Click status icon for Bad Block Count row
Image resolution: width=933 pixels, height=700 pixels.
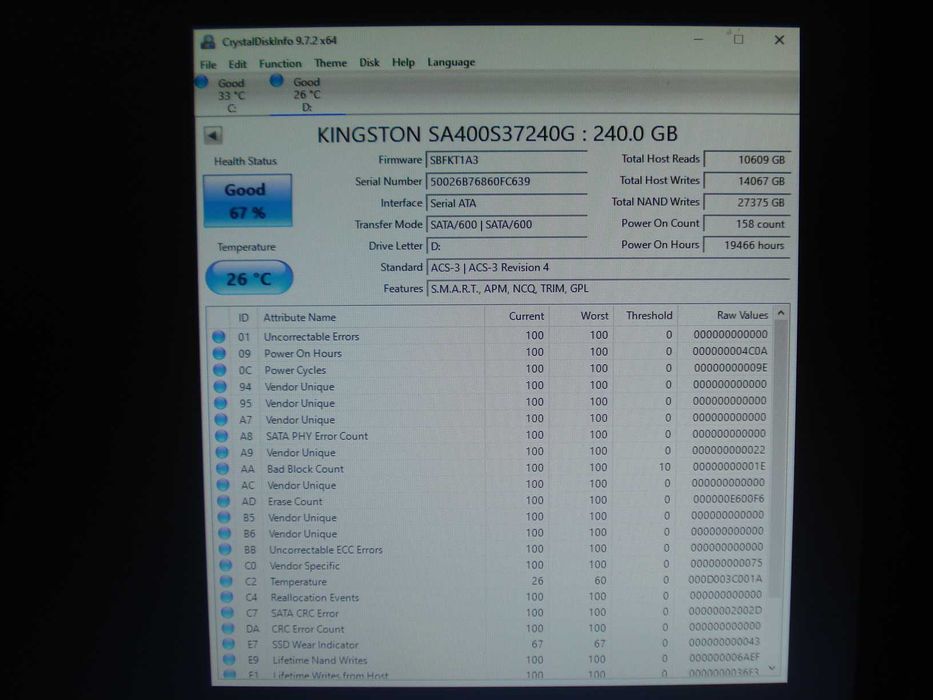[223, 469]
